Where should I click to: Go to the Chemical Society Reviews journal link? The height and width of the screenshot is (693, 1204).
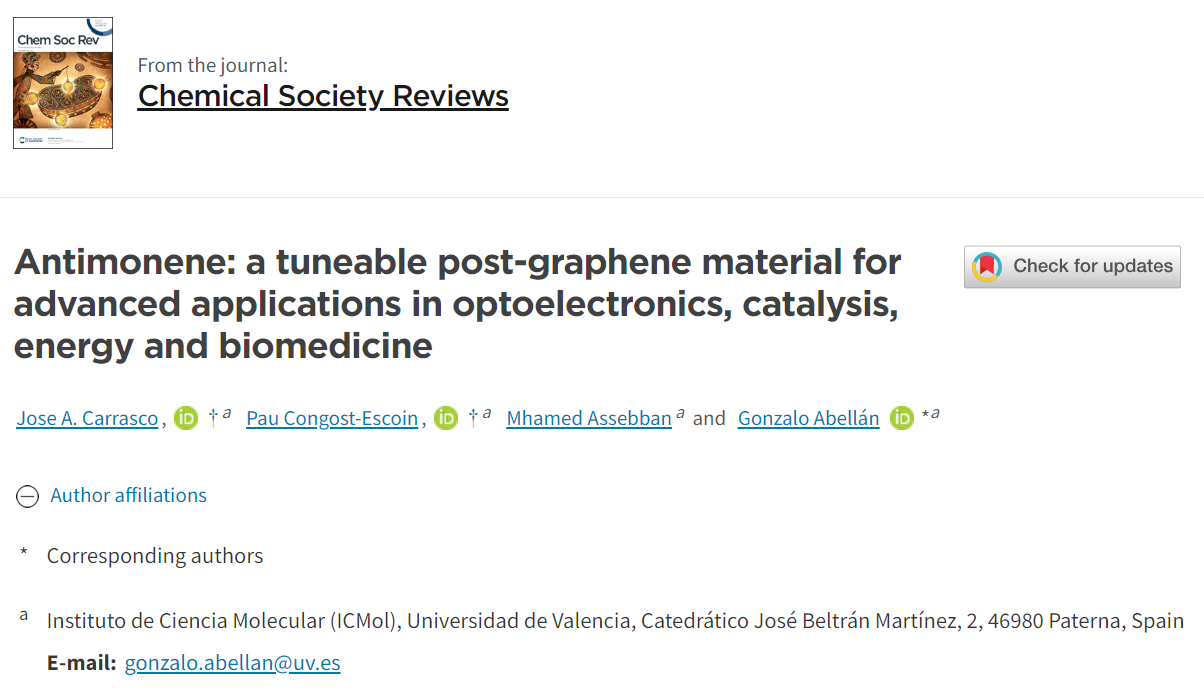pyautogui.click(x=323, y=96)
